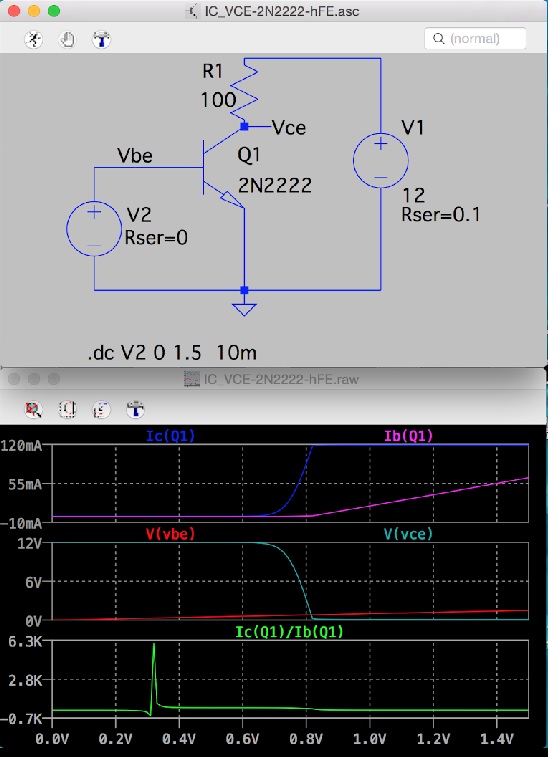This screenshot has height=757, width=550.
Task: Click the zoom-to-fit icon in waveform toolbar
Action: [x=33, y=409]
